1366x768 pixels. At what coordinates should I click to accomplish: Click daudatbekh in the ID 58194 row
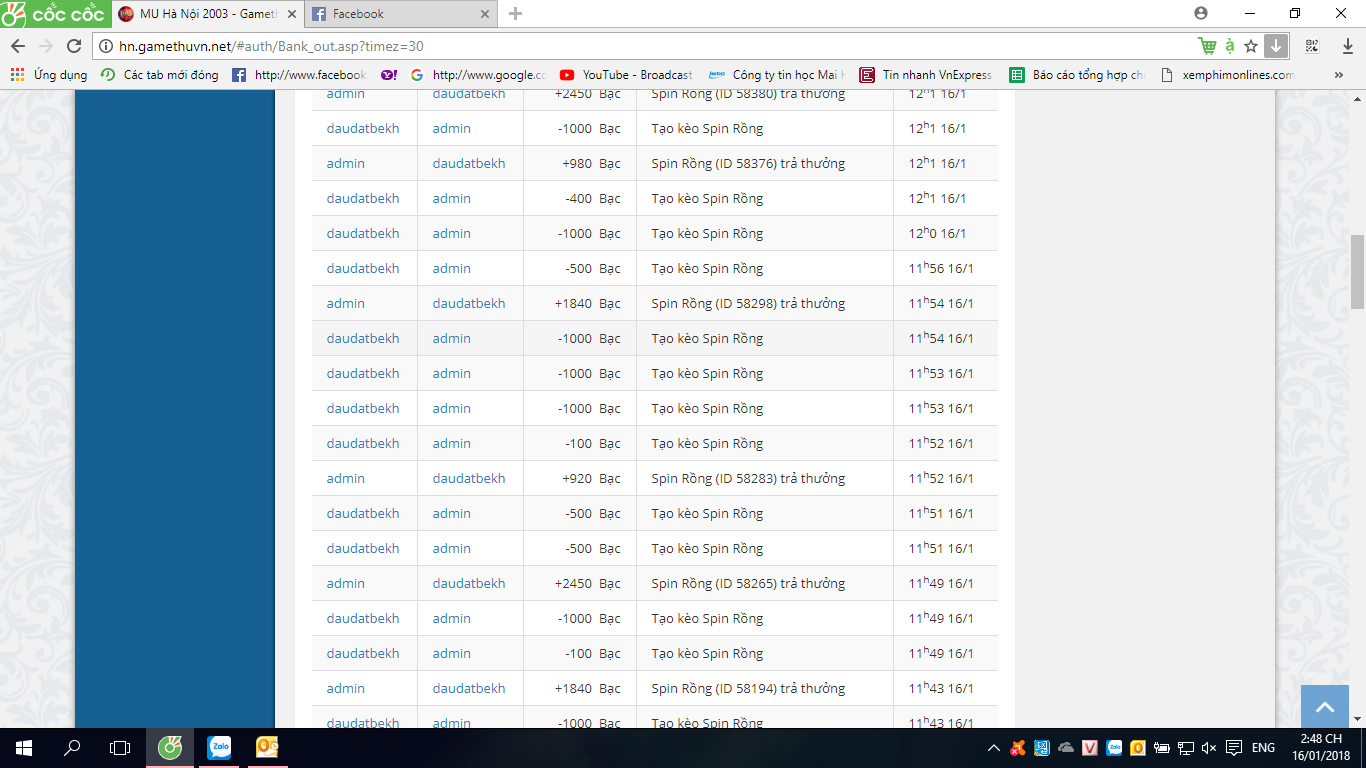tap(469, 688)
